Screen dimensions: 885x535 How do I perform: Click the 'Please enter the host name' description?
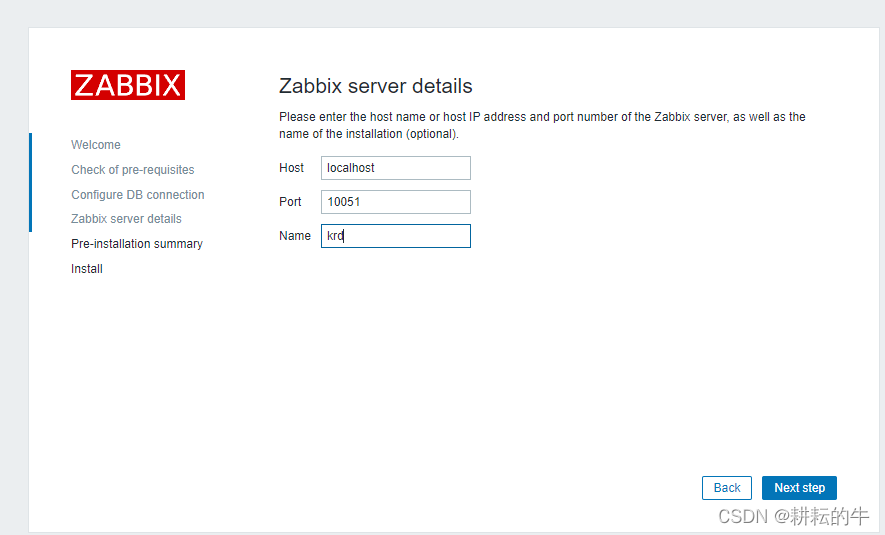542,125
